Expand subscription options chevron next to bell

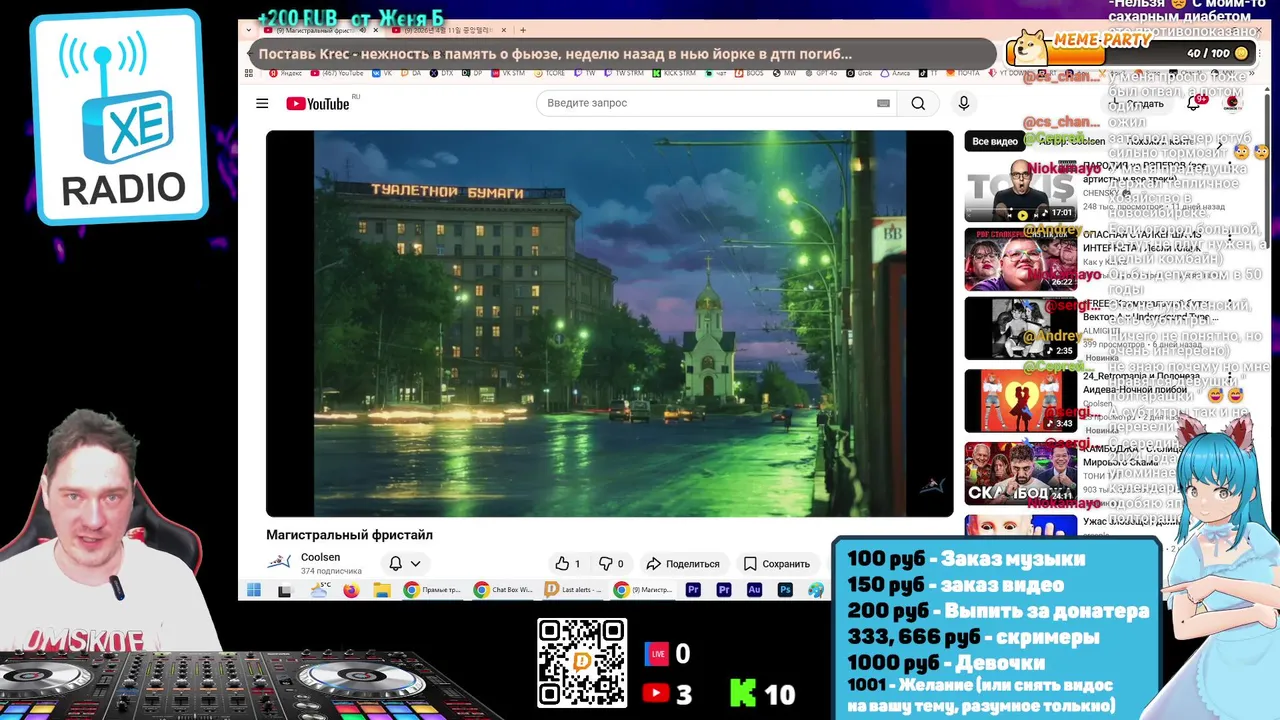[415, 563]
